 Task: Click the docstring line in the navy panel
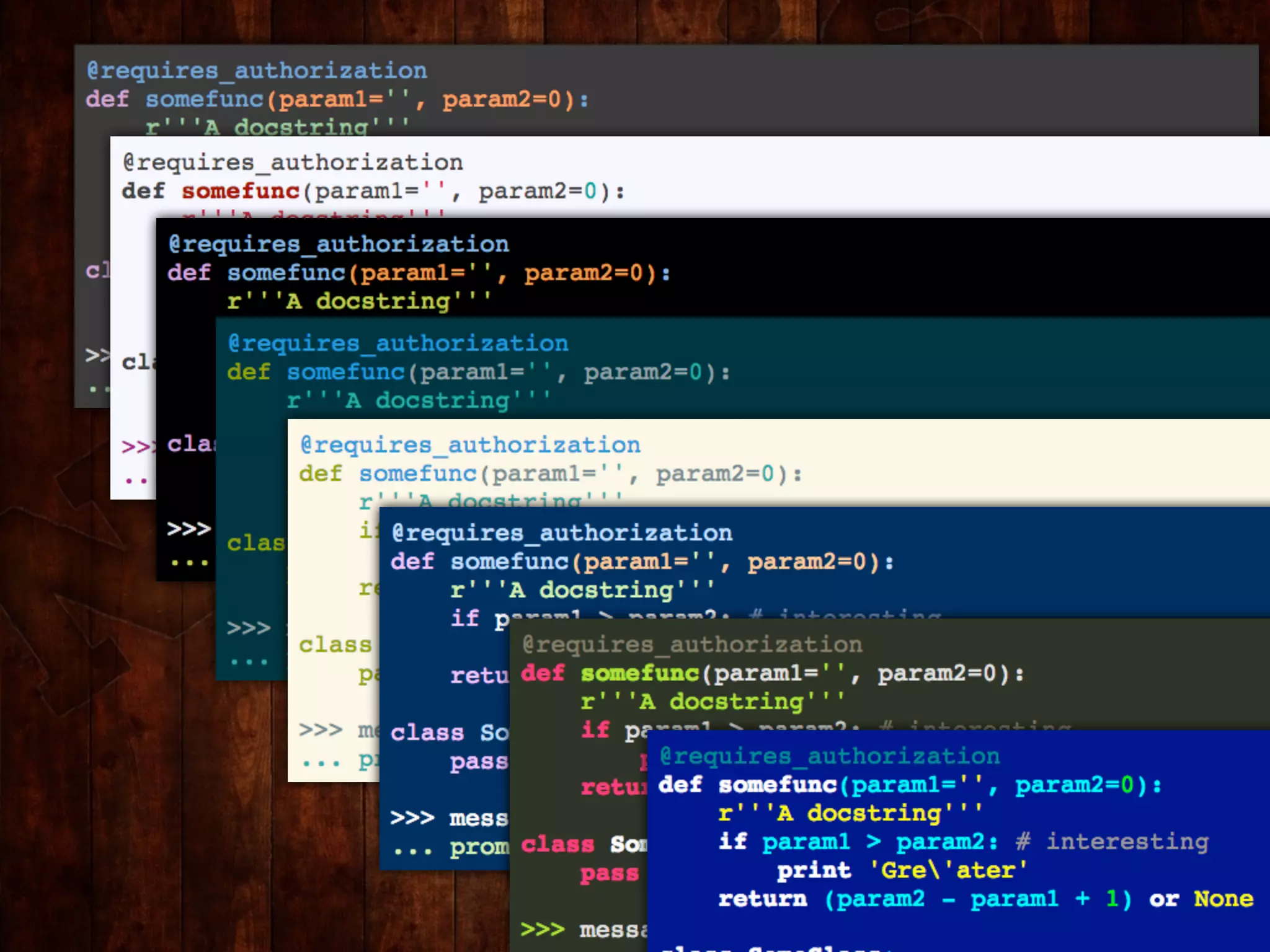[x=582, y=590]
